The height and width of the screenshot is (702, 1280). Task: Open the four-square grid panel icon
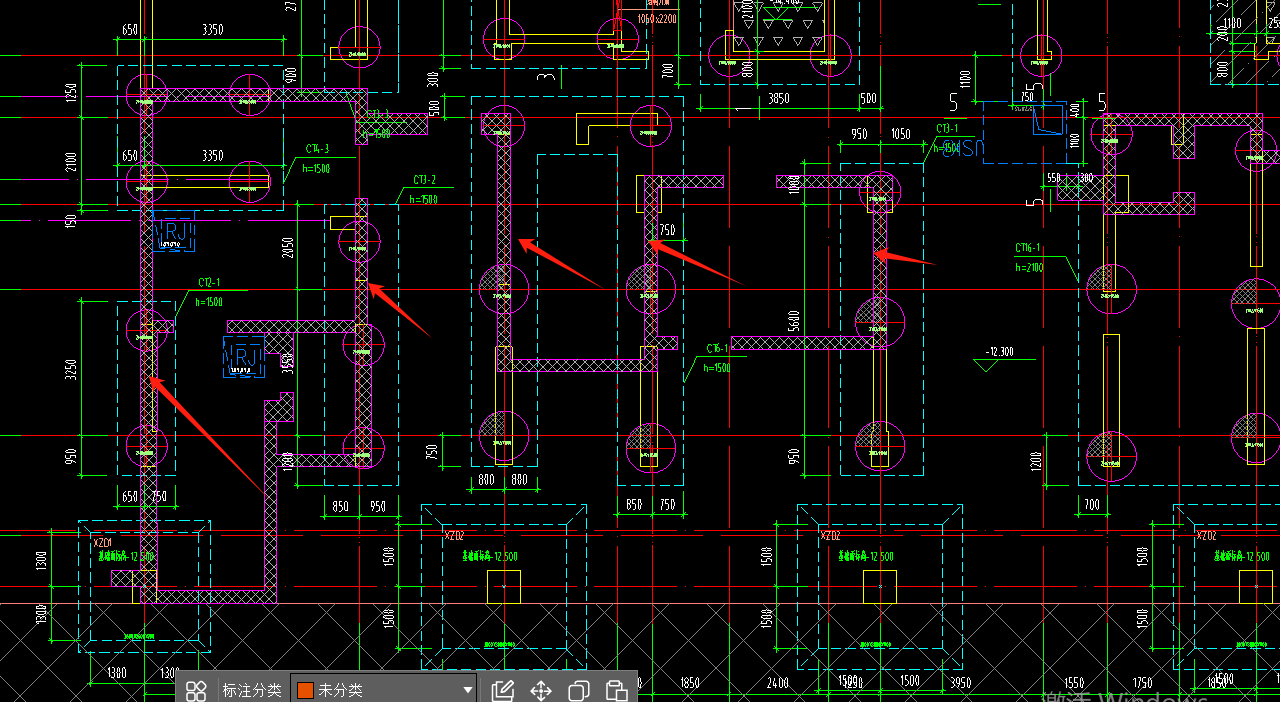coord(196,690)
